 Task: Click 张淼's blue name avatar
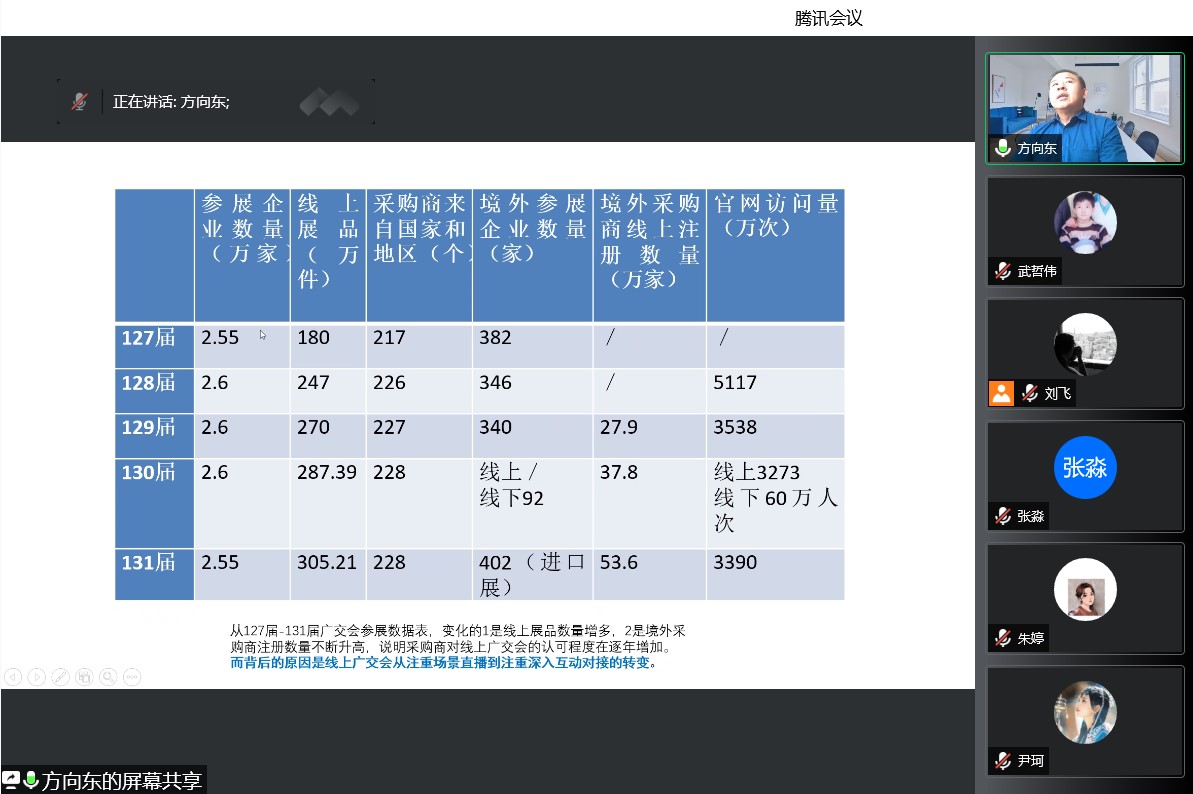click(1085, 467)
